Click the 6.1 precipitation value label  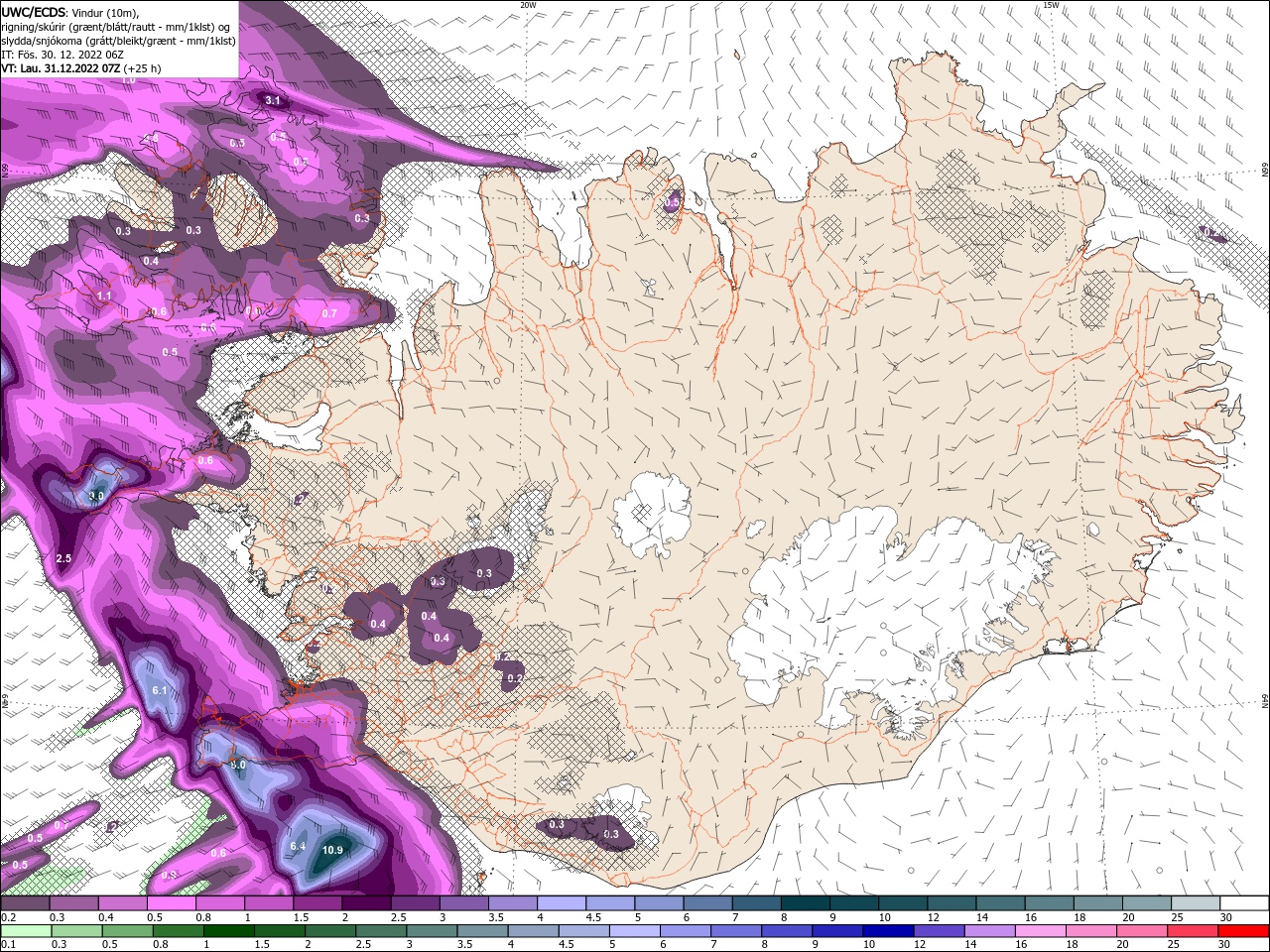[160, 690]
